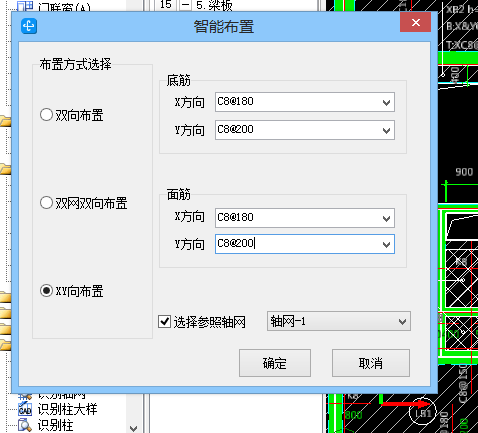The height and width of the screenshot is (433, 478).
Task: Click the 确定 button
Action: click(x=275, y=363)
